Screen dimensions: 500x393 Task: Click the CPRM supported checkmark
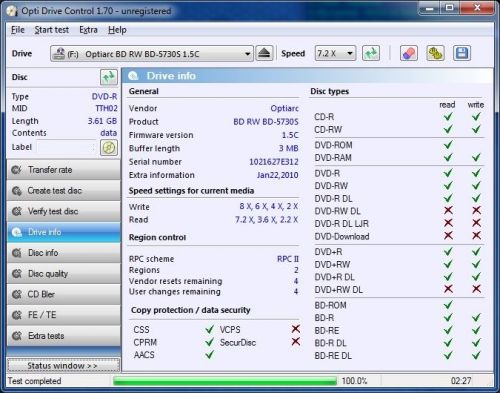coord(209,342)
